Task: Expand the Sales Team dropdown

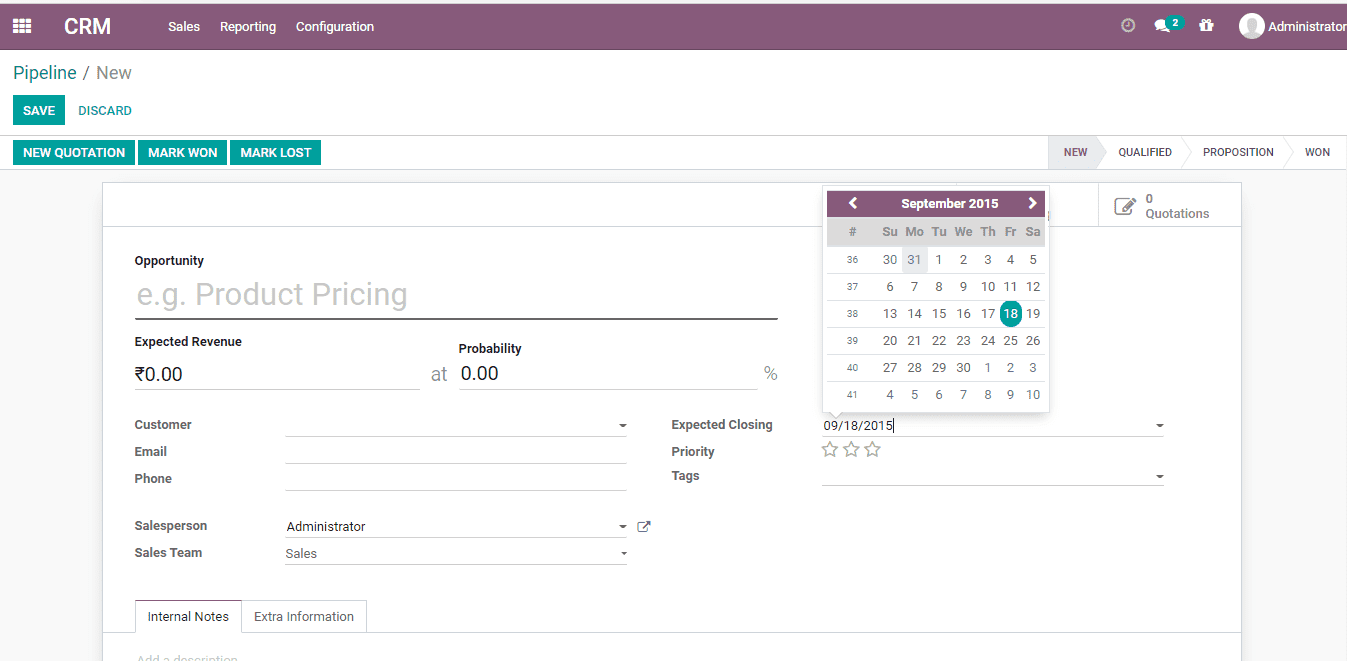Action: (x=623, y=554)
